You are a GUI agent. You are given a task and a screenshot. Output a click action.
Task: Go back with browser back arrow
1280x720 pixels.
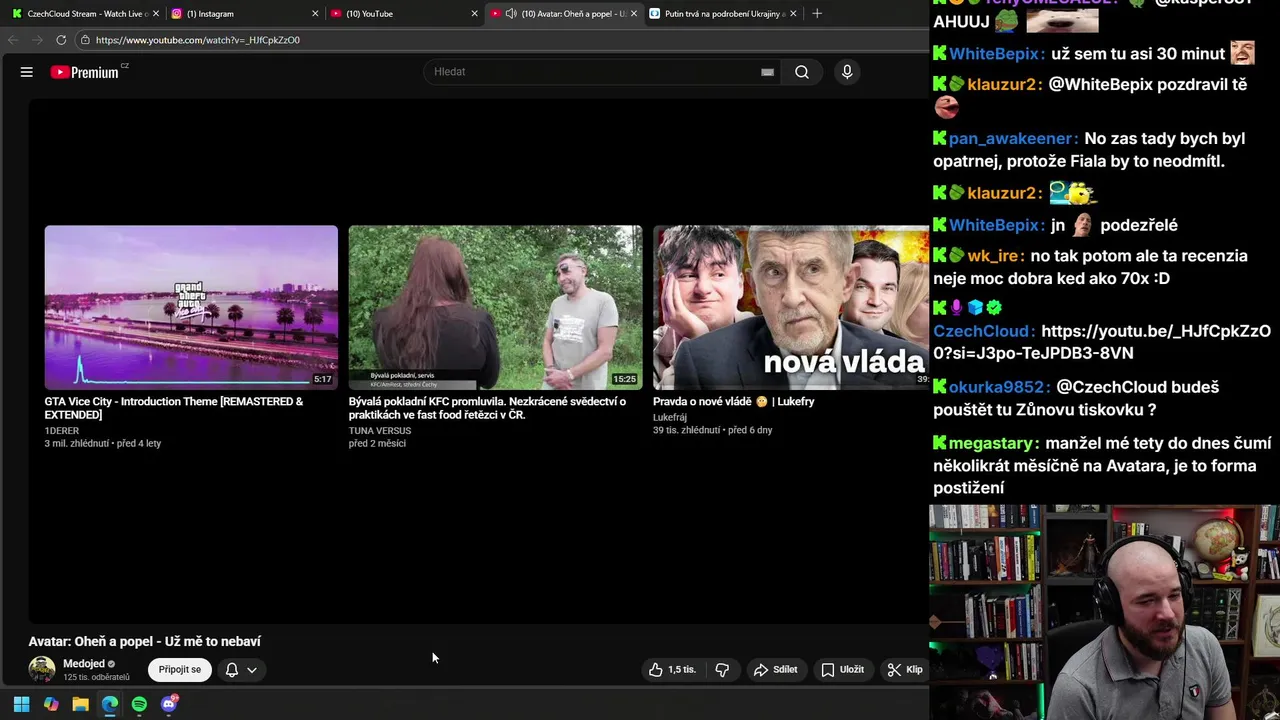click(x=13, y=40)
